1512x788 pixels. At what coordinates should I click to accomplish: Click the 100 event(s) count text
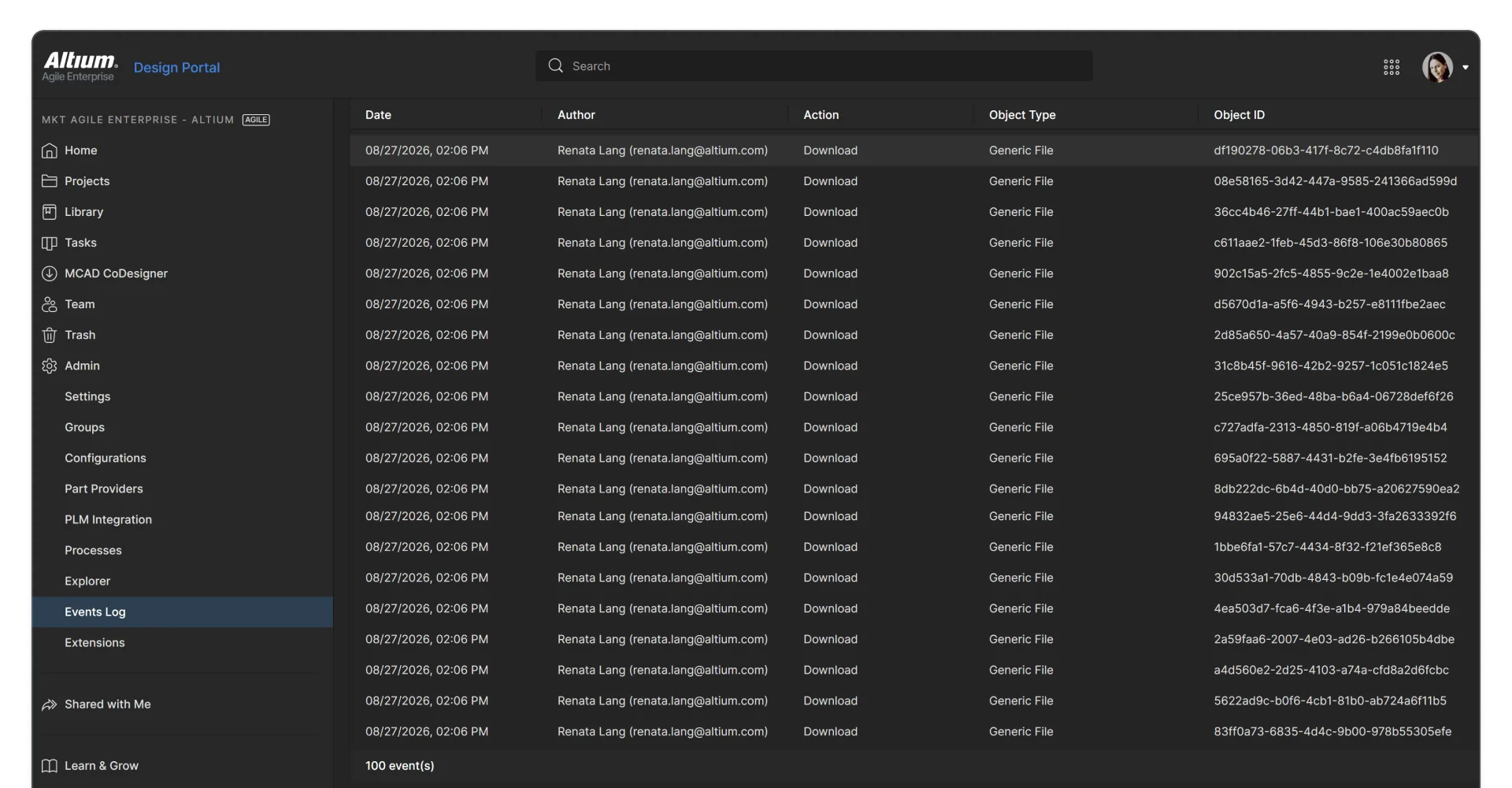pyautogui.click(x=399, y=766)
